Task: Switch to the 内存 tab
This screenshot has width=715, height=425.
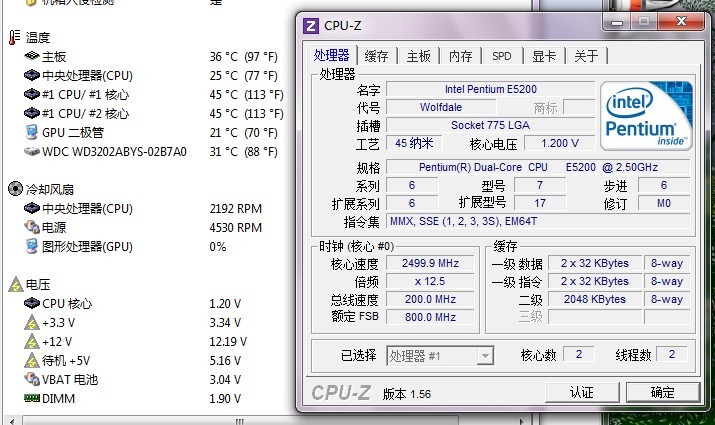Action: point(460,56)
